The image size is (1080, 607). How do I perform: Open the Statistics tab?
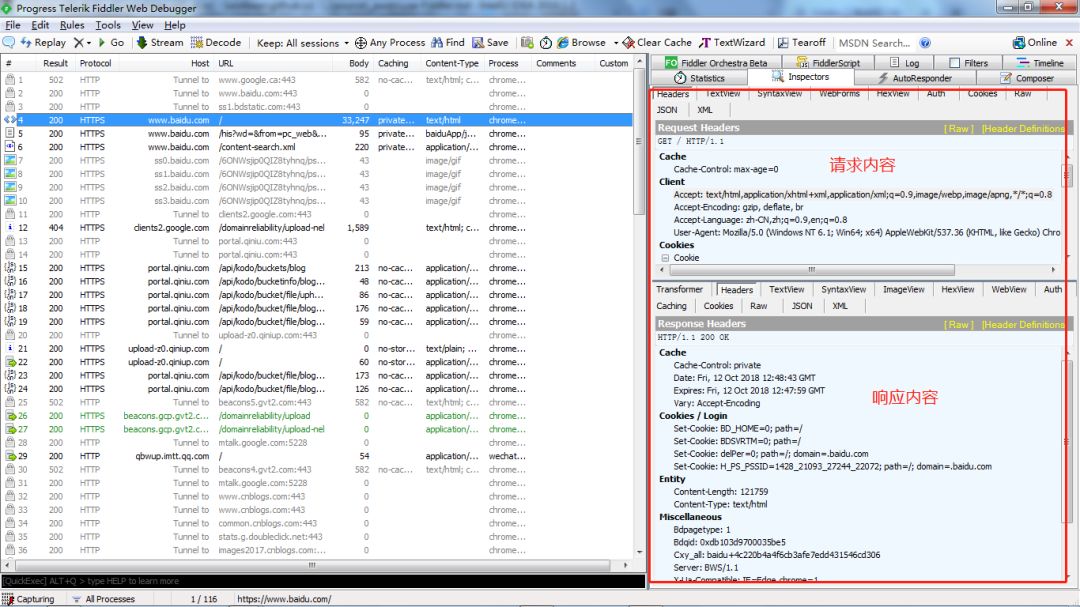click(699, 78)
